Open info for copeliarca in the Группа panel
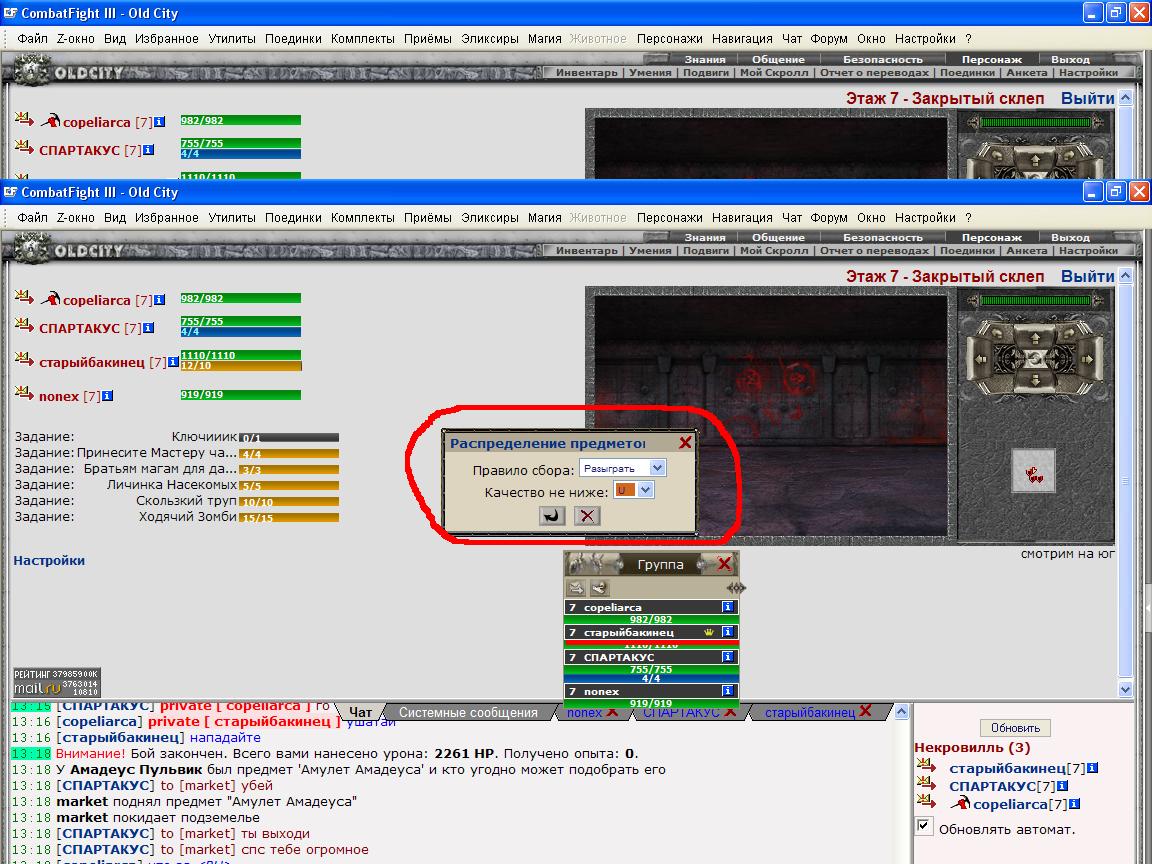This screenshot has width=1152, height=864. click(x=727, y=607)
